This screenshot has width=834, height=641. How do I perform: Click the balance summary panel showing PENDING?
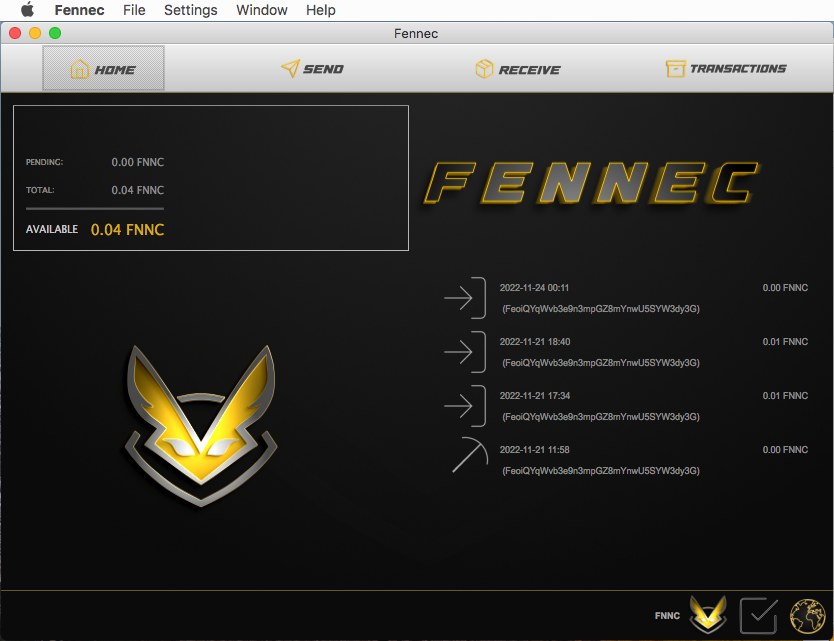click(x=210, y=177)
